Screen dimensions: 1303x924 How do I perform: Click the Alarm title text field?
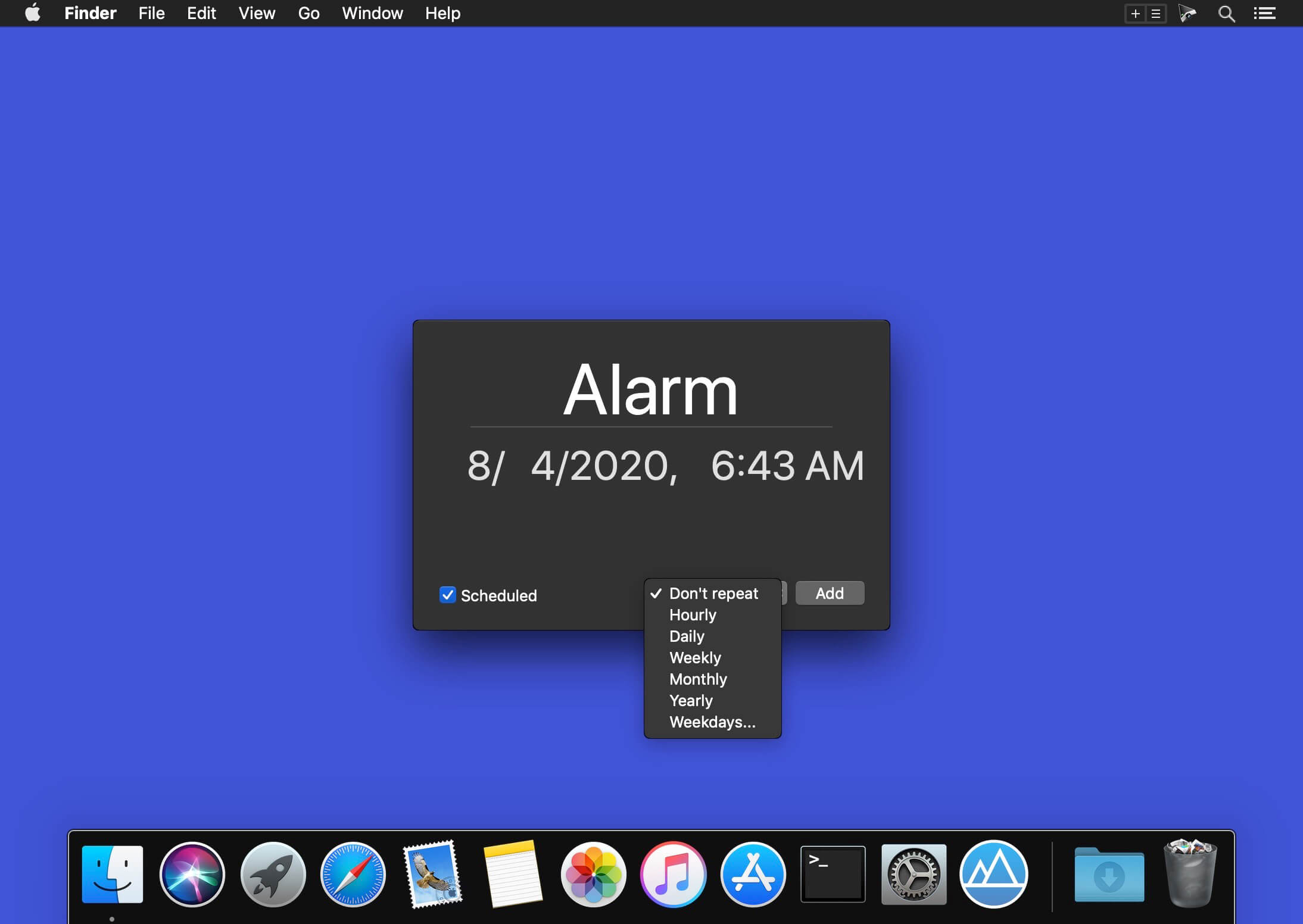pos(651,391)
